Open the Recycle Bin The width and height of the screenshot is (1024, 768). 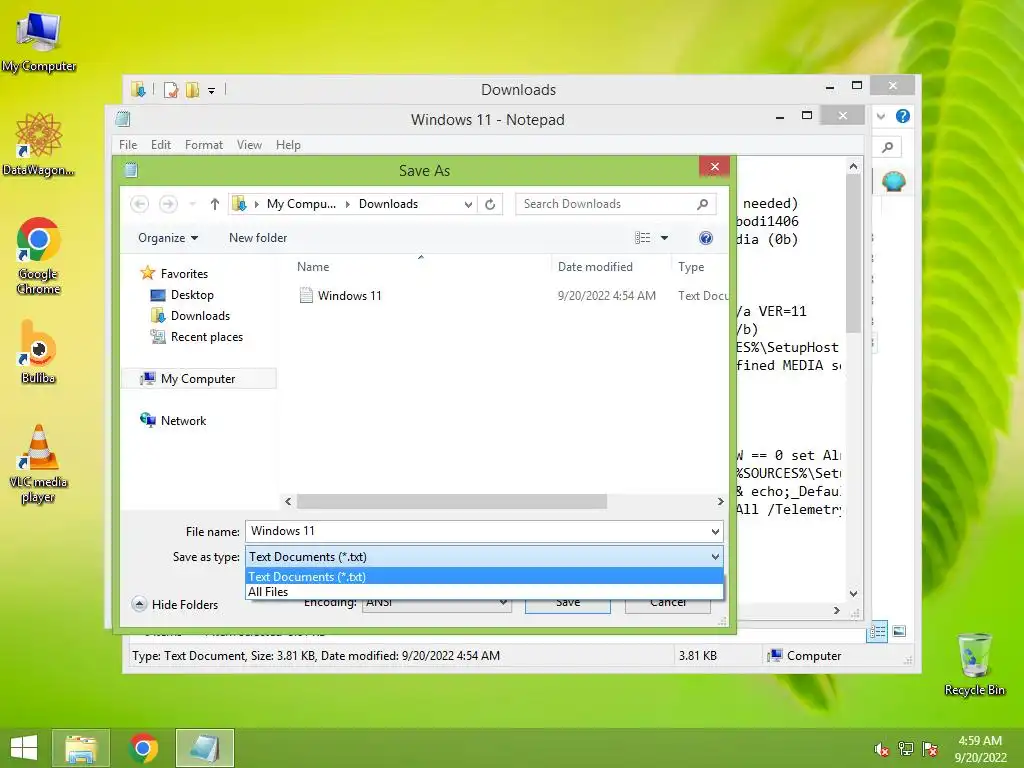point(974,664)
